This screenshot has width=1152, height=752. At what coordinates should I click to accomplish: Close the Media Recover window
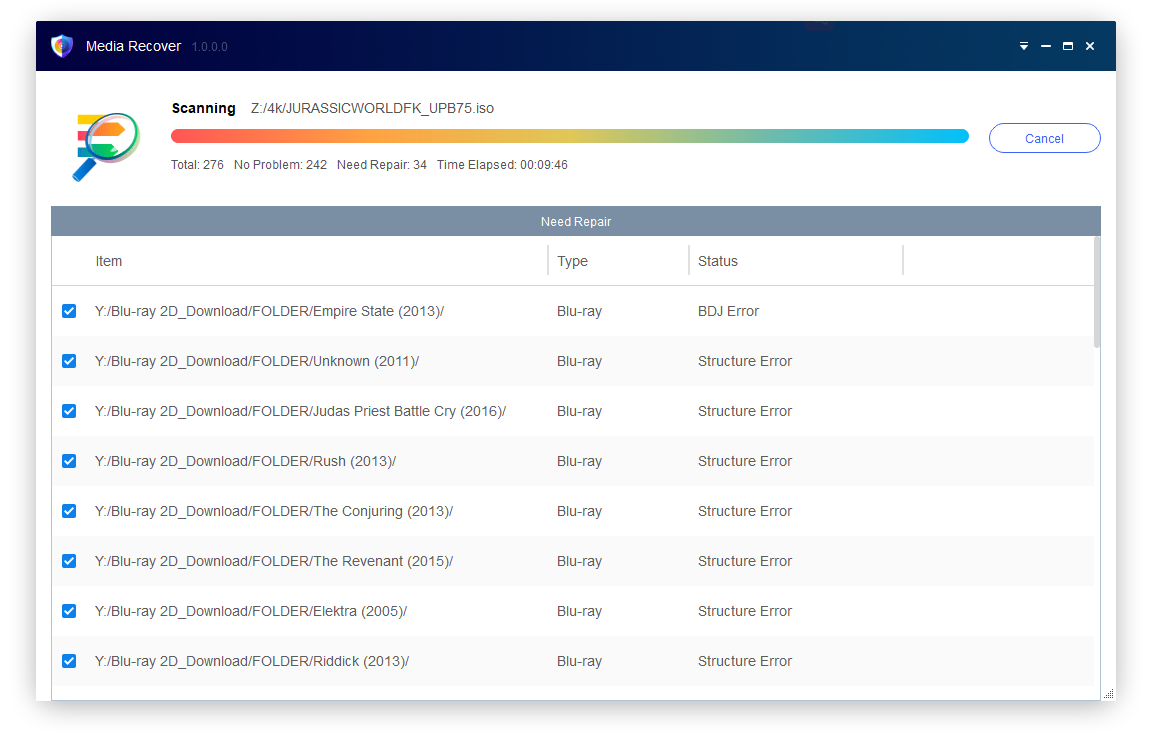coord(1090,46)
